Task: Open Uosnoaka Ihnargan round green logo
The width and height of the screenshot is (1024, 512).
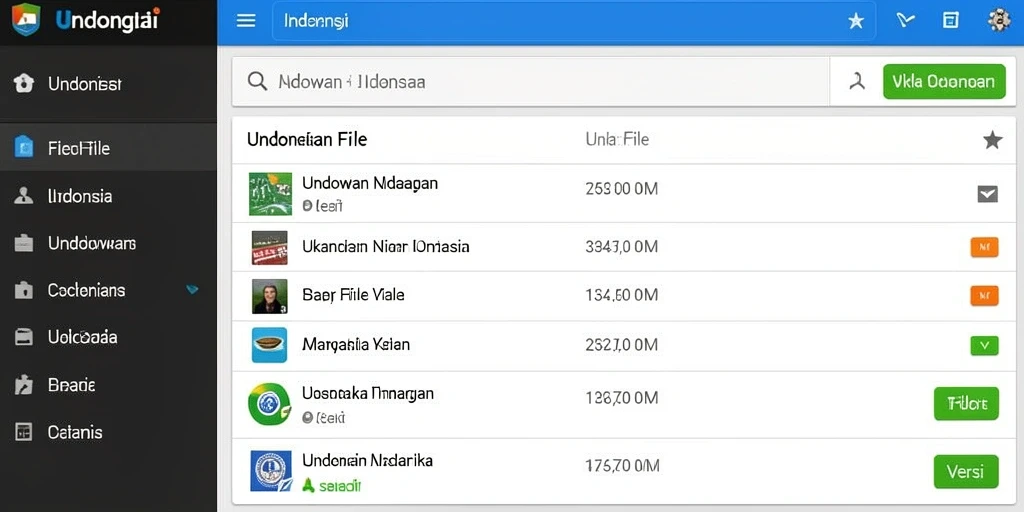Action: coord(269,404)
